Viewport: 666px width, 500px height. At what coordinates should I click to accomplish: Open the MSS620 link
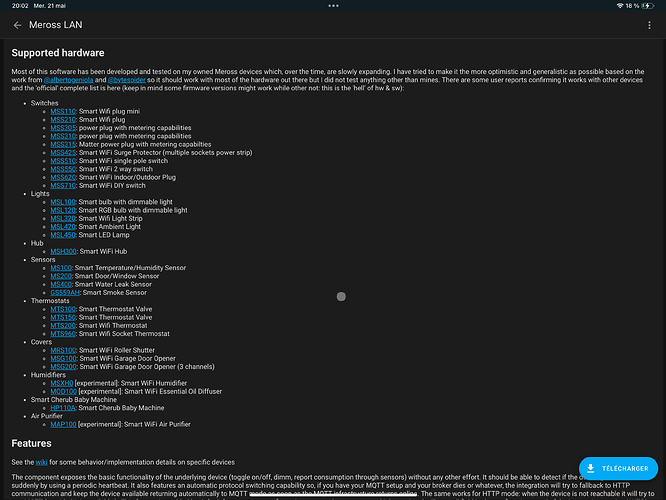[63, 178]
